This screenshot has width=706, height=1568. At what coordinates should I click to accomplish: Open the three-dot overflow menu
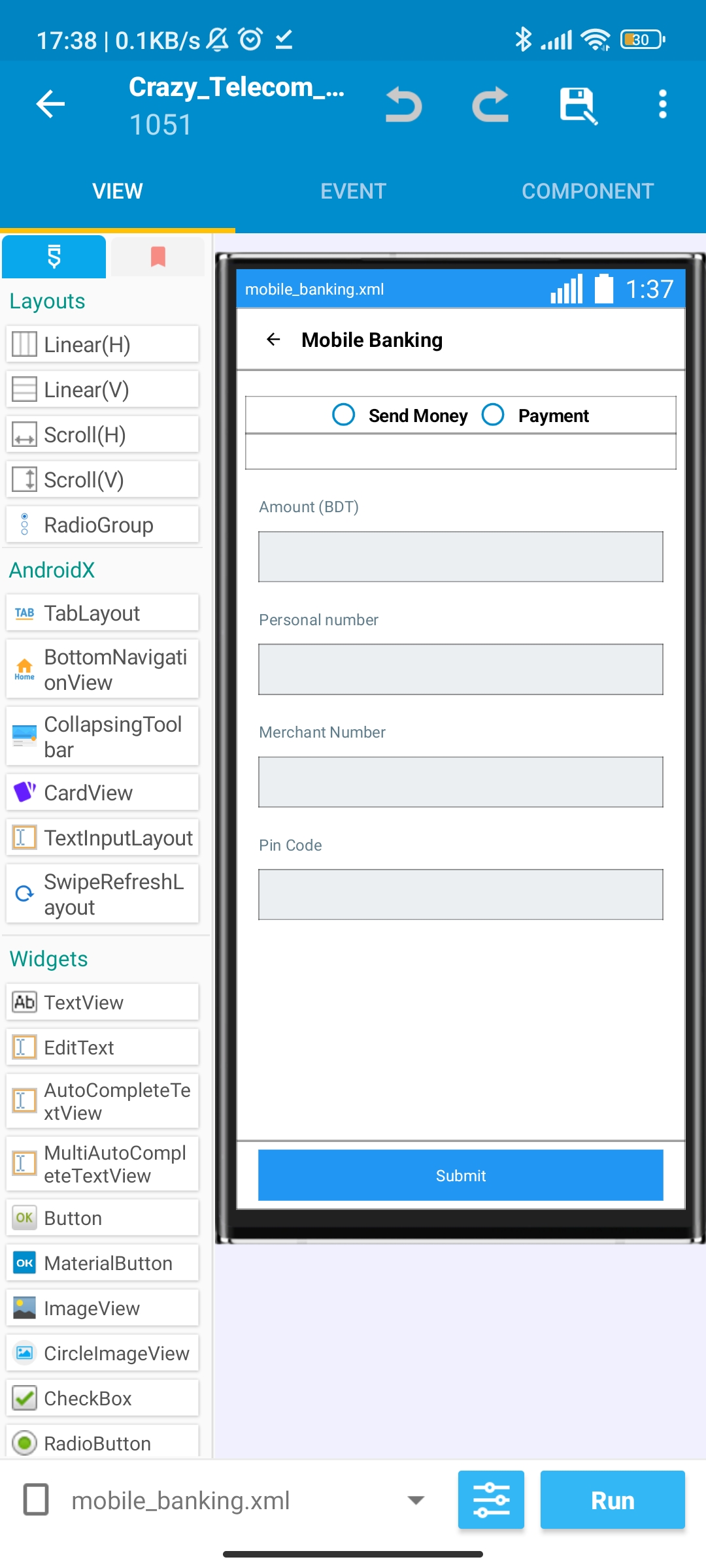coord(663,105)
